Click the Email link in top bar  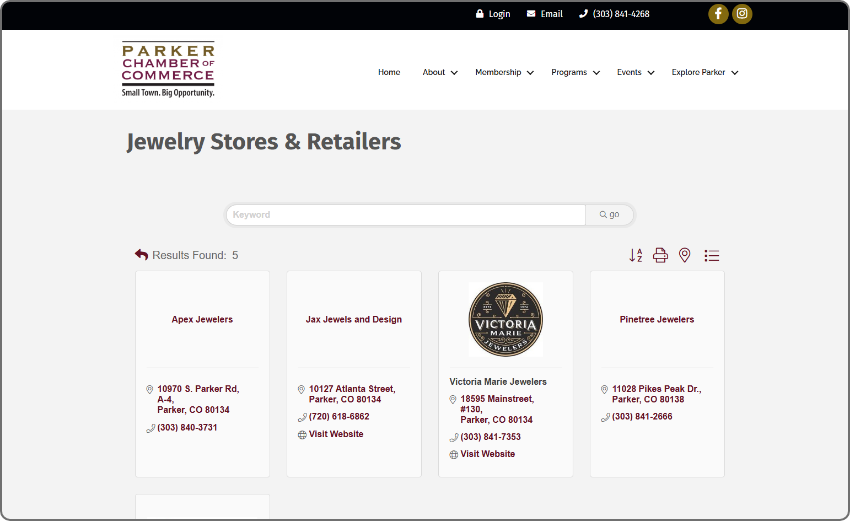pos(551,14)
